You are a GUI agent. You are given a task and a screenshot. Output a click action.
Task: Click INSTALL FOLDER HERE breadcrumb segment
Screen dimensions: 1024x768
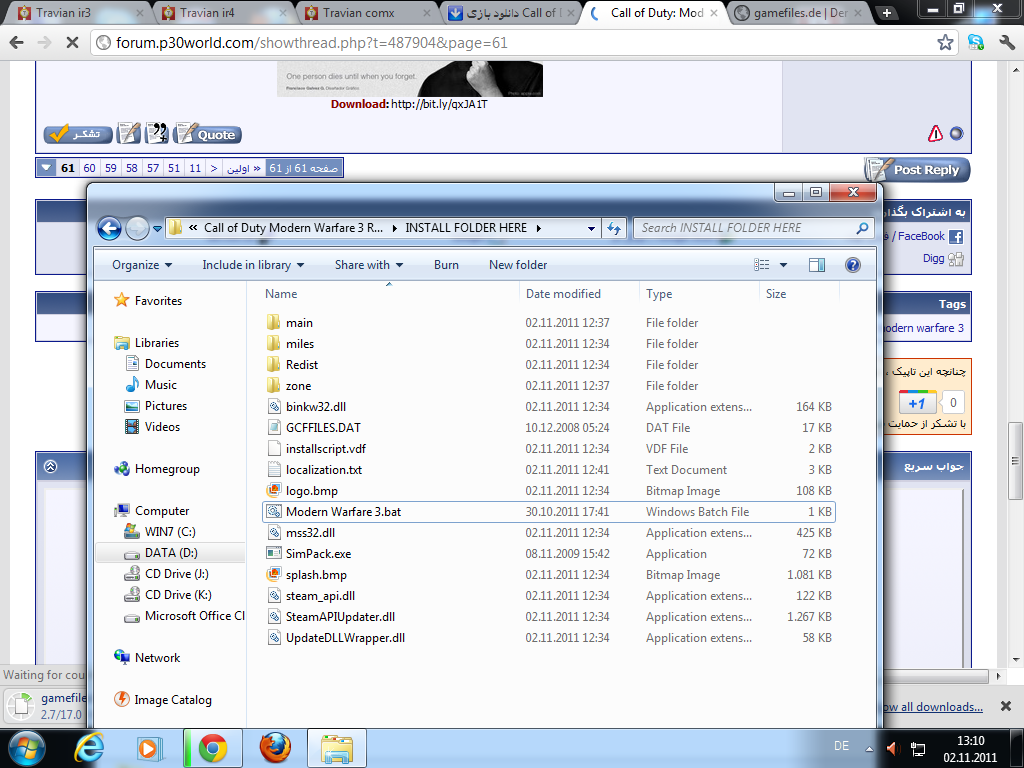[x=466, y=228]
